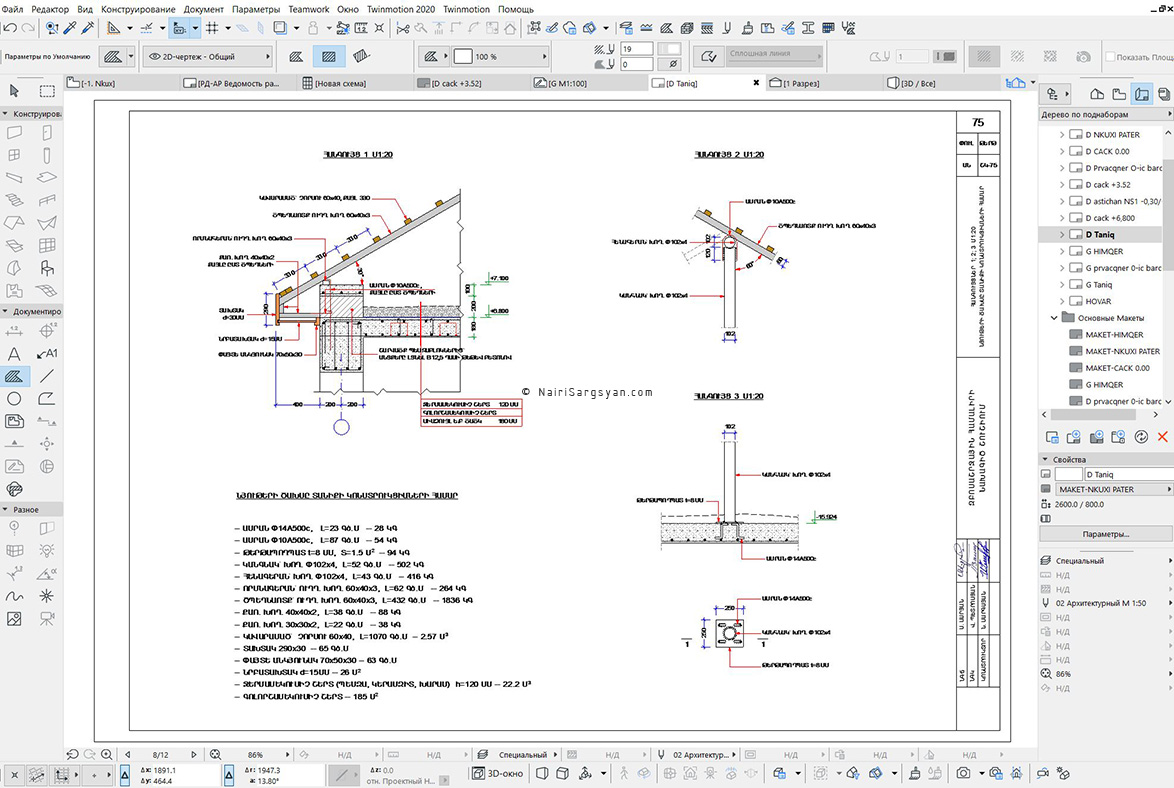Open the Project Map navigator icon
This screenshot has height=788, width=1174.
tap(1097, 94)
